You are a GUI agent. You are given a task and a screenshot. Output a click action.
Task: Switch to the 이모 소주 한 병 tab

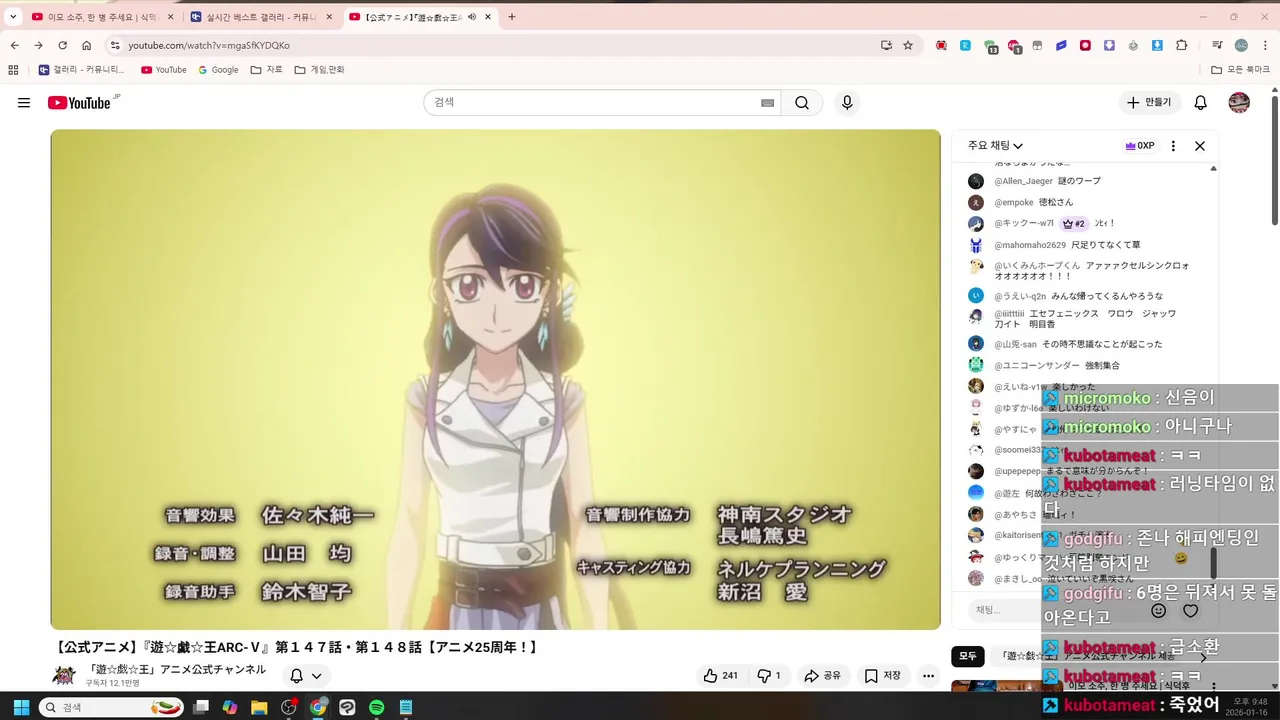click(102, 17)
